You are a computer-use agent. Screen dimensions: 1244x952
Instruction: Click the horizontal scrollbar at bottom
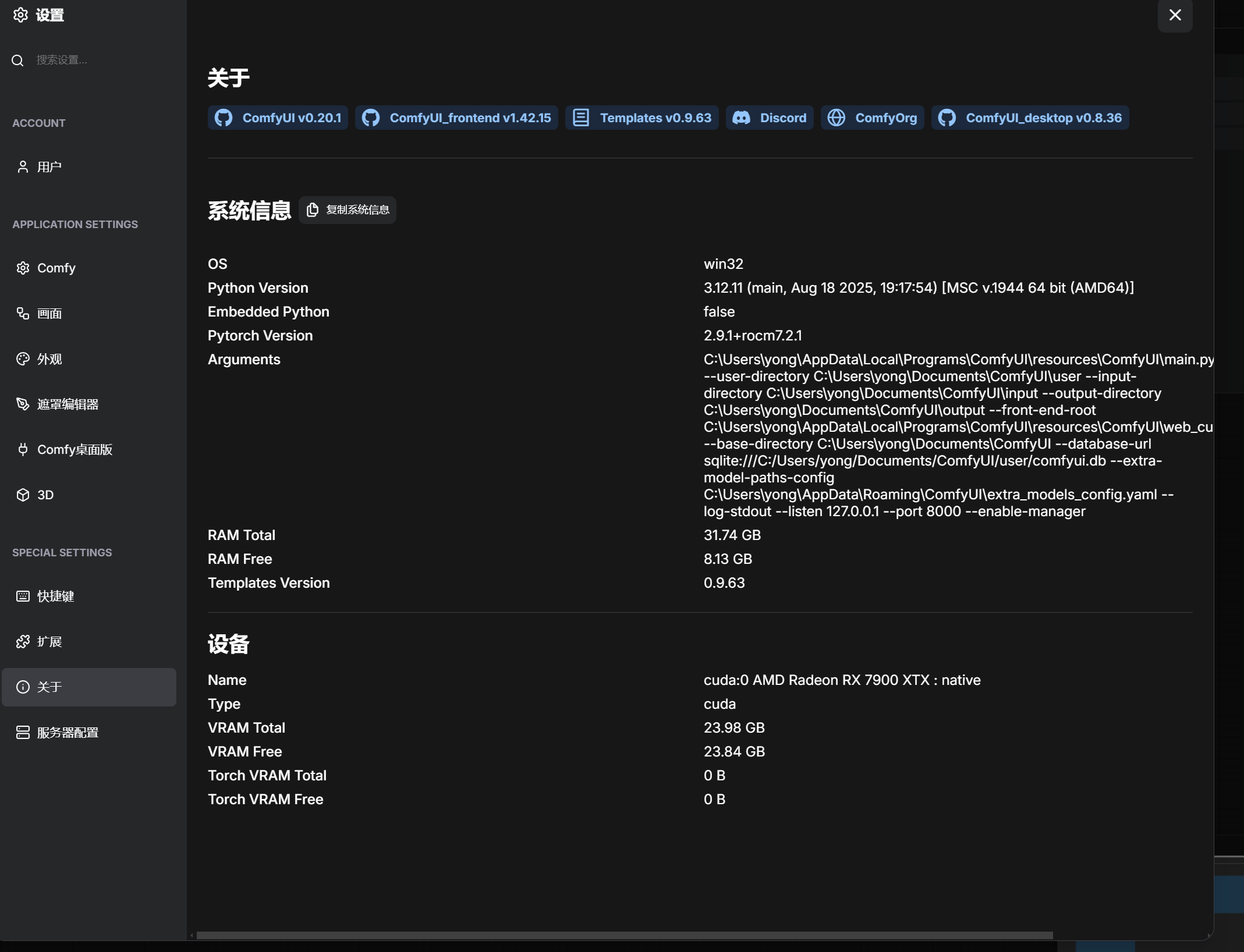click(x=625, y=936)
